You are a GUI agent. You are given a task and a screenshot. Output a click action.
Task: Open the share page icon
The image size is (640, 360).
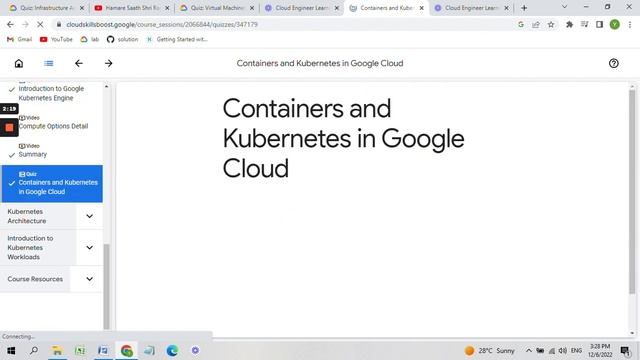(x=536, y=24)
